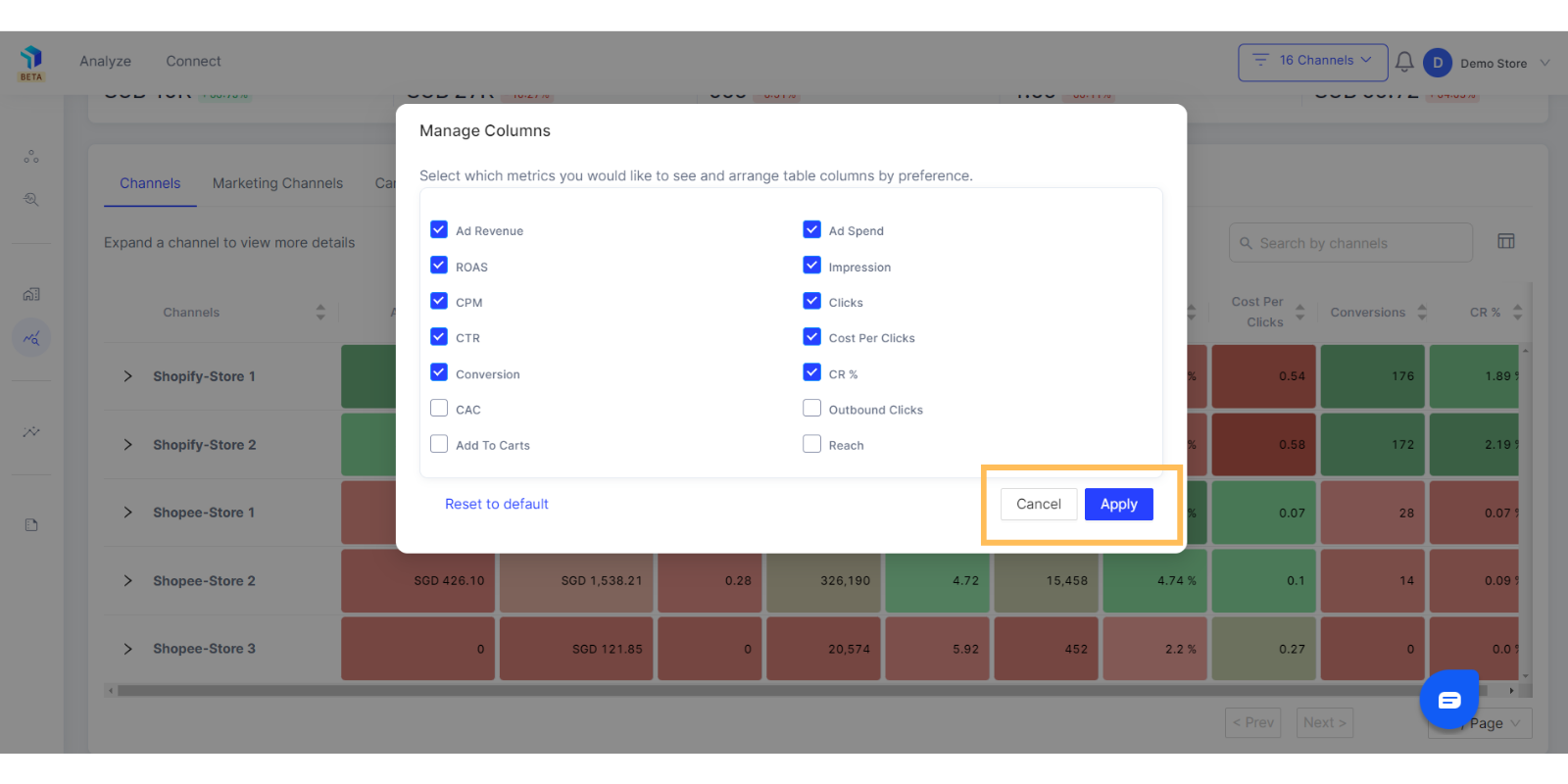Click the table's vertical scrollbar down arrow

[1525, 676]
